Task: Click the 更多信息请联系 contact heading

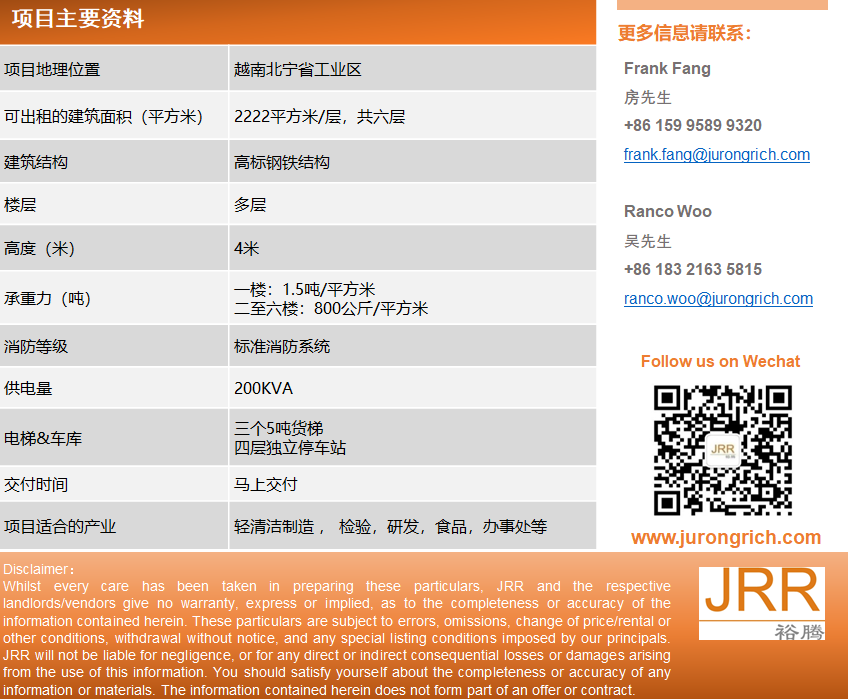Action: 685,34
